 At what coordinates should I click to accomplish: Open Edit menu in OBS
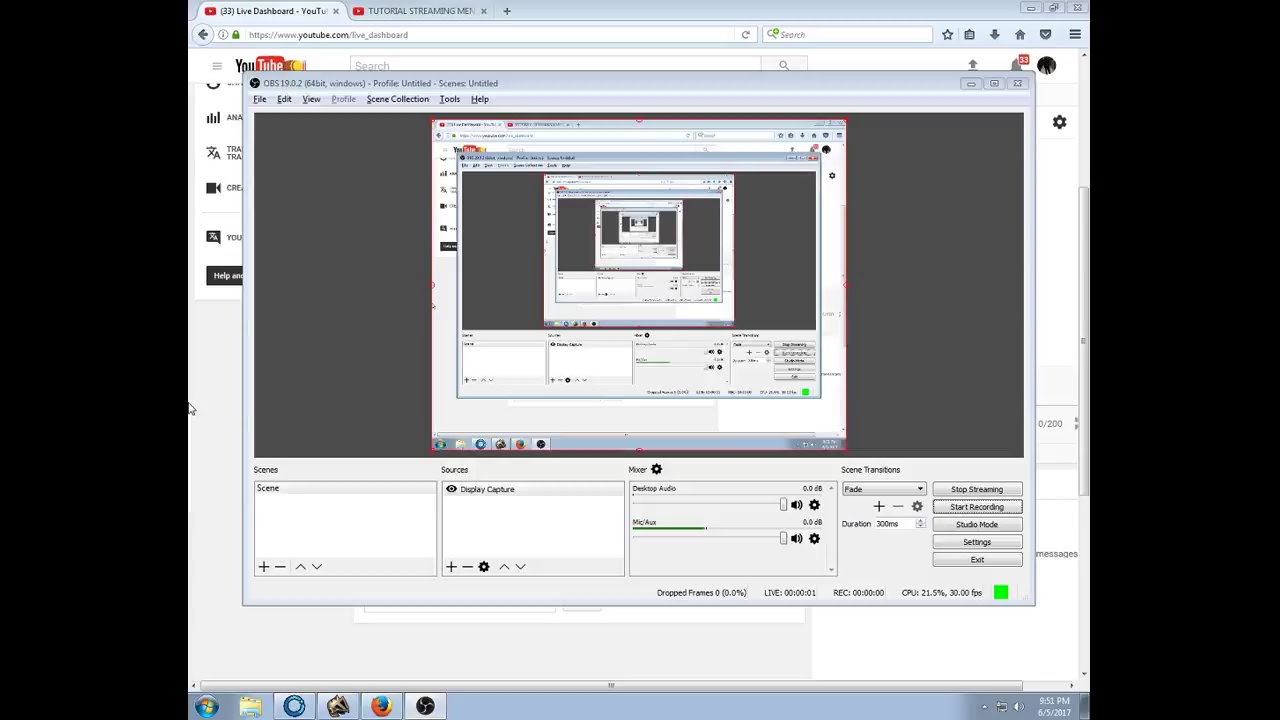pos(284,99)
